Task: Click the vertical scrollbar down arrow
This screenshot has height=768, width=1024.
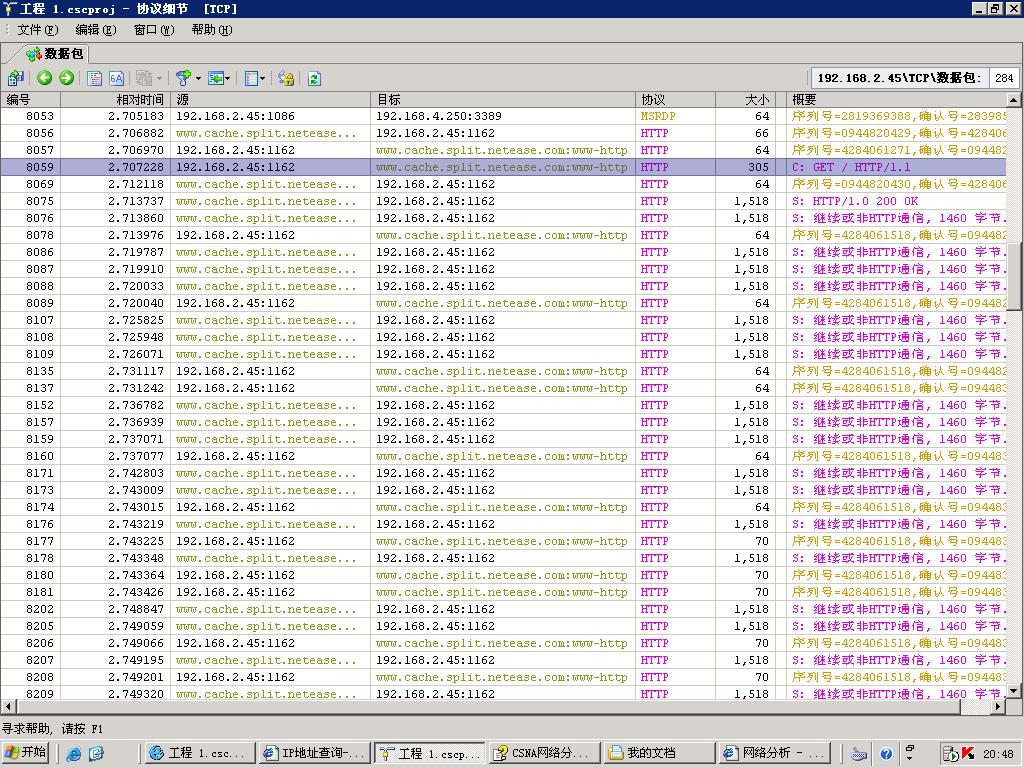Action: pos(1013,691)
